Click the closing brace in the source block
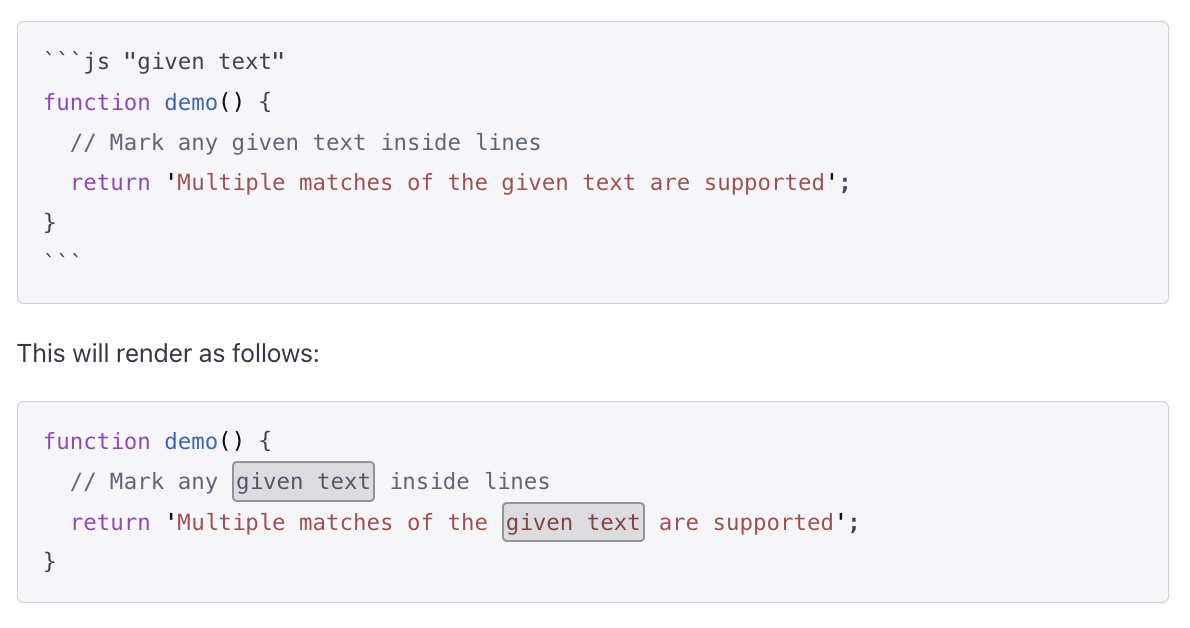Screen dimensions: 1190x628 point(50,221)
